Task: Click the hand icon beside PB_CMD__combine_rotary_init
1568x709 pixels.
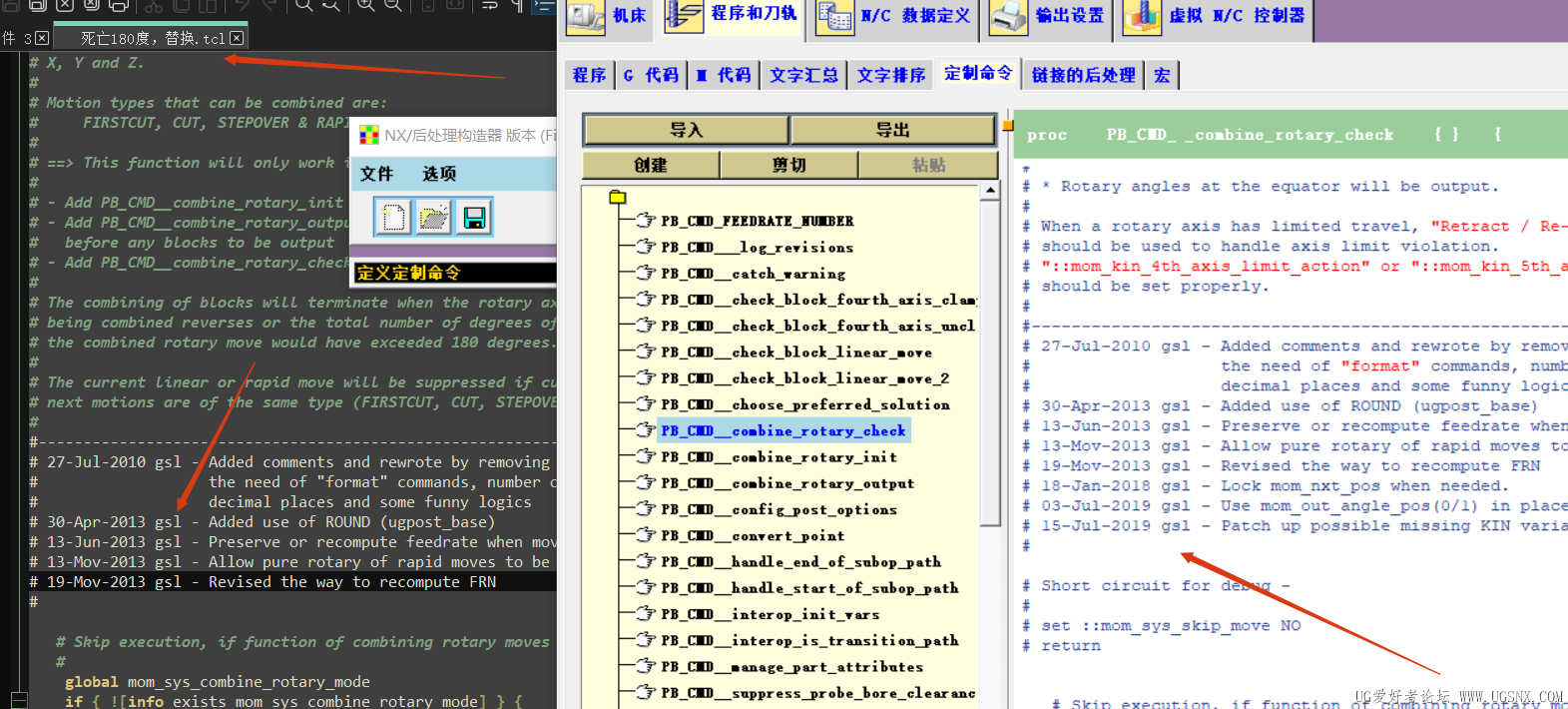Action: click(646, 456)
